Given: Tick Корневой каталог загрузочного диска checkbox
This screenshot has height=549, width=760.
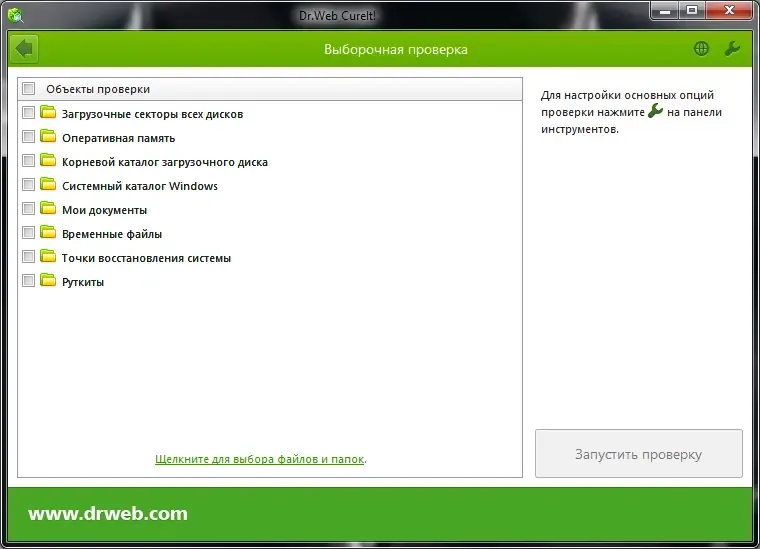Looking at the screenshot, I should coord(29,160).
